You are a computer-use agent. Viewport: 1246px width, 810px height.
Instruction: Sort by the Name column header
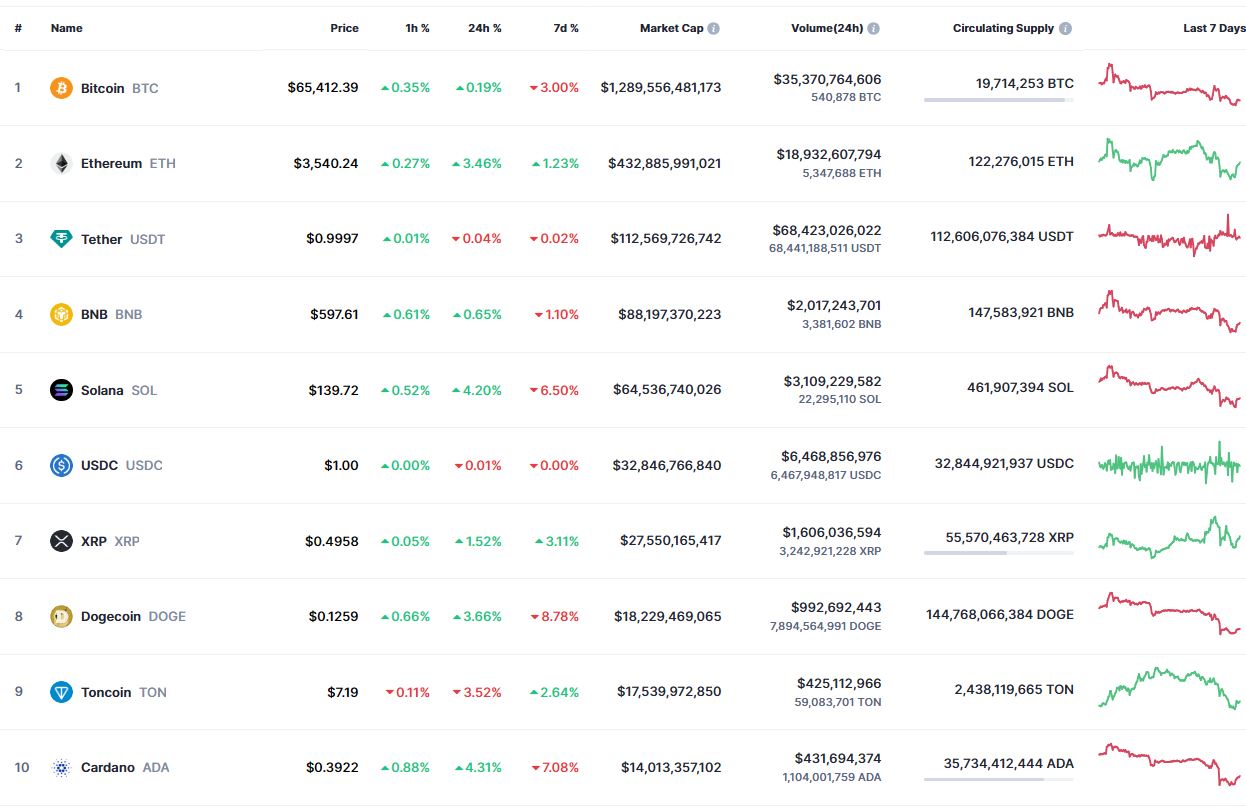click(66, 28)
